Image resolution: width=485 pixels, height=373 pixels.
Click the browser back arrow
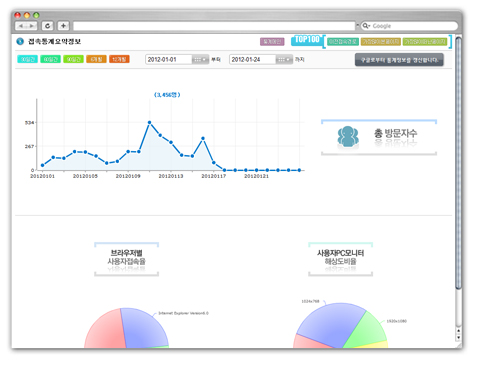click(21, 26)
